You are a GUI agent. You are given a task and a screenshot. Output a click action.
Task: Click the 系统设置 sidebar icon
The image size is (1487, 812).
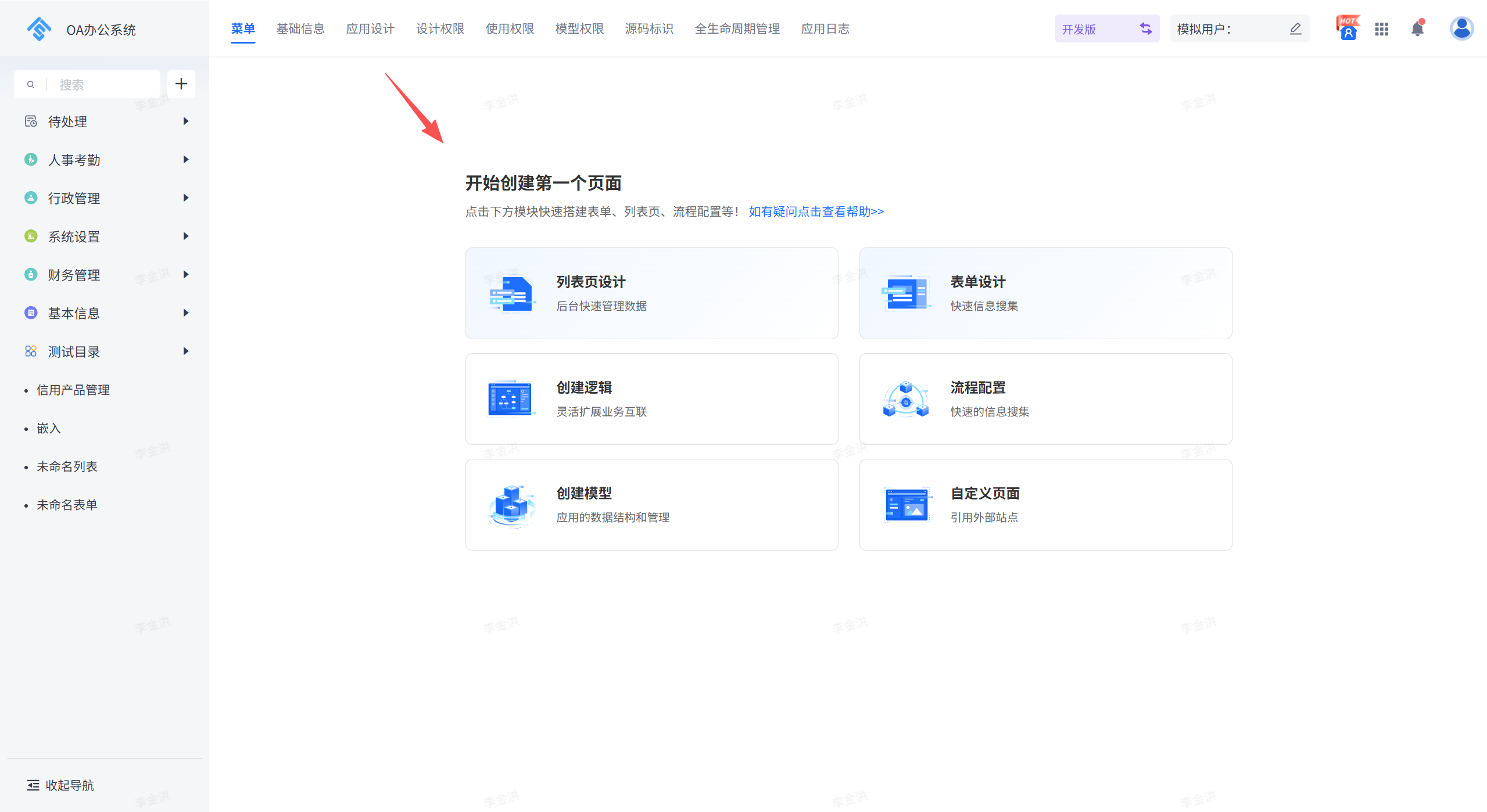coord(31,236)
